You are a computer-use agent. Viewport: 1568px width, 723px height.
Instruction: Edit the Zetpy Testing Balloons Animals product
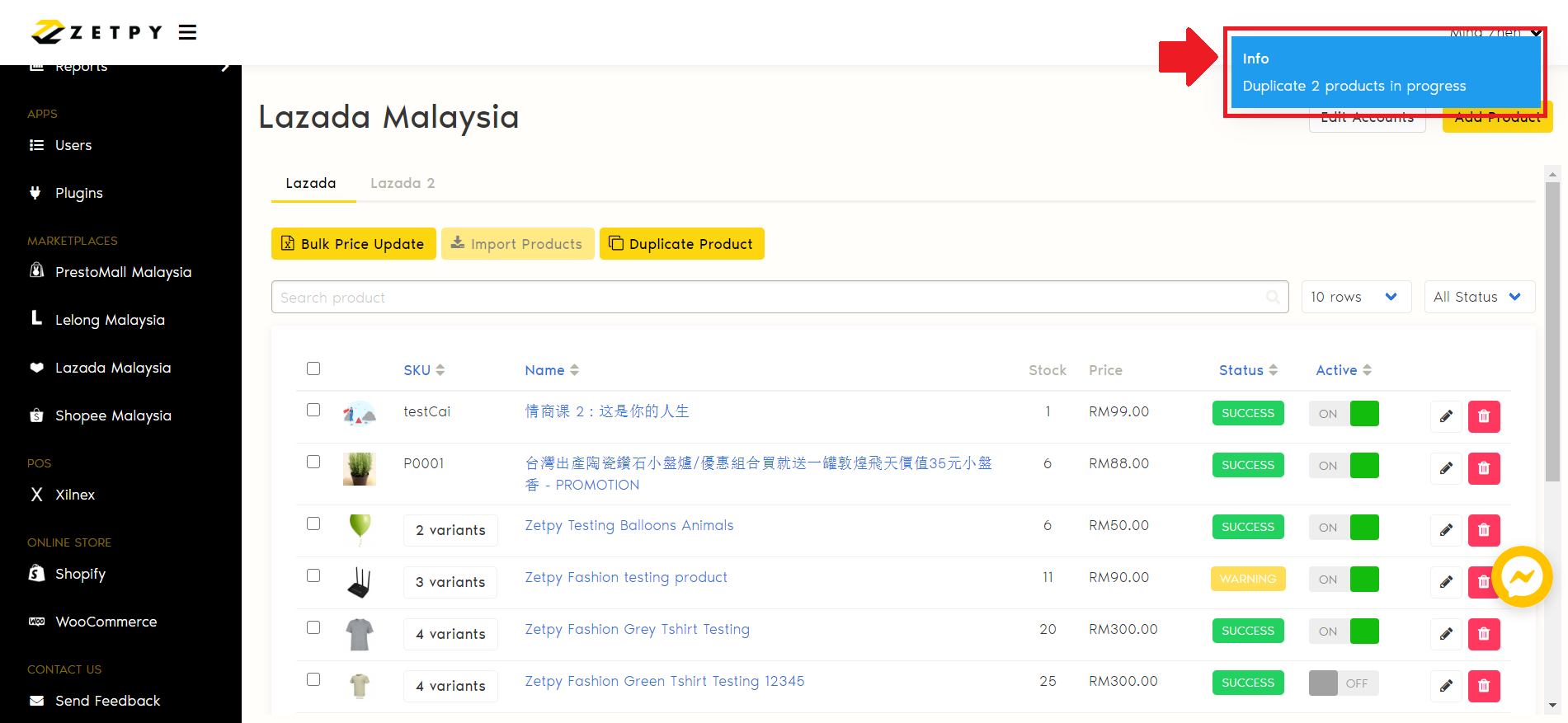coord(1446,530)
